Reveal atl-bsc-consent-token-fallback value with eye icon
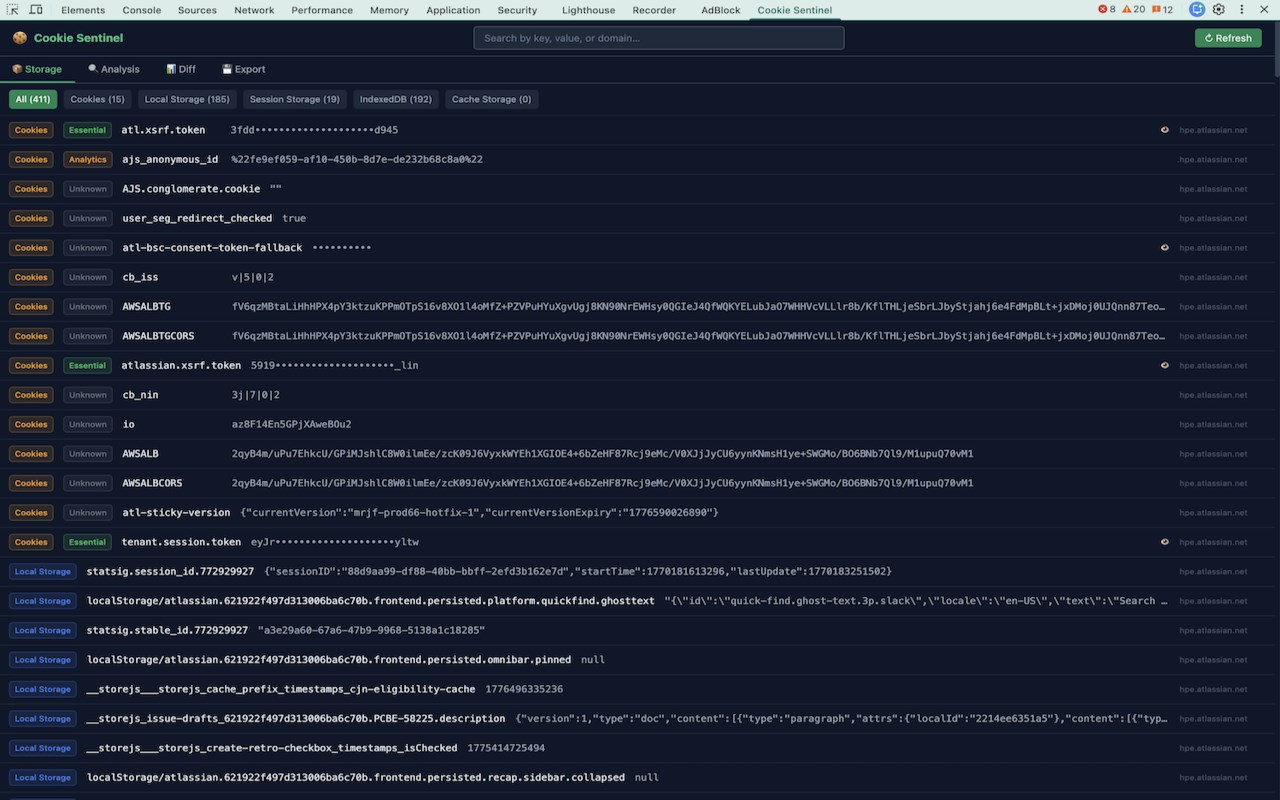1280x800 pixels. pyautogui.click(x=1165, y=248)
